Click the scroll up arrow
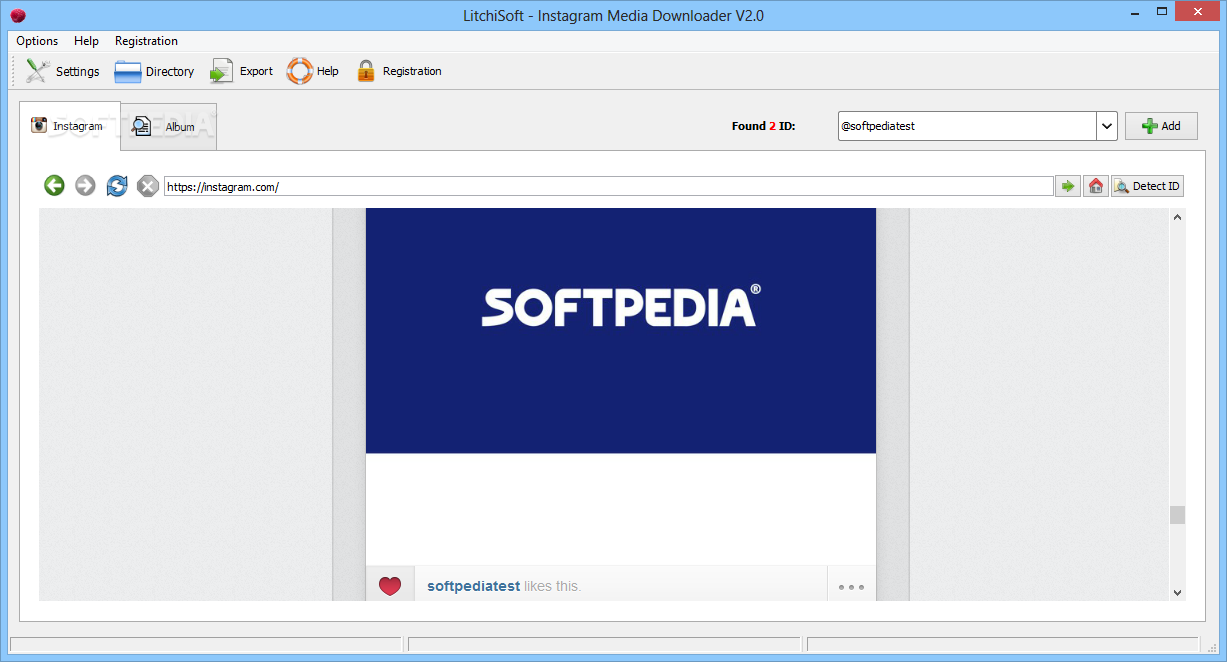Image resolution: width=1227 pixels, height=662 pixels. [1177, 216]
